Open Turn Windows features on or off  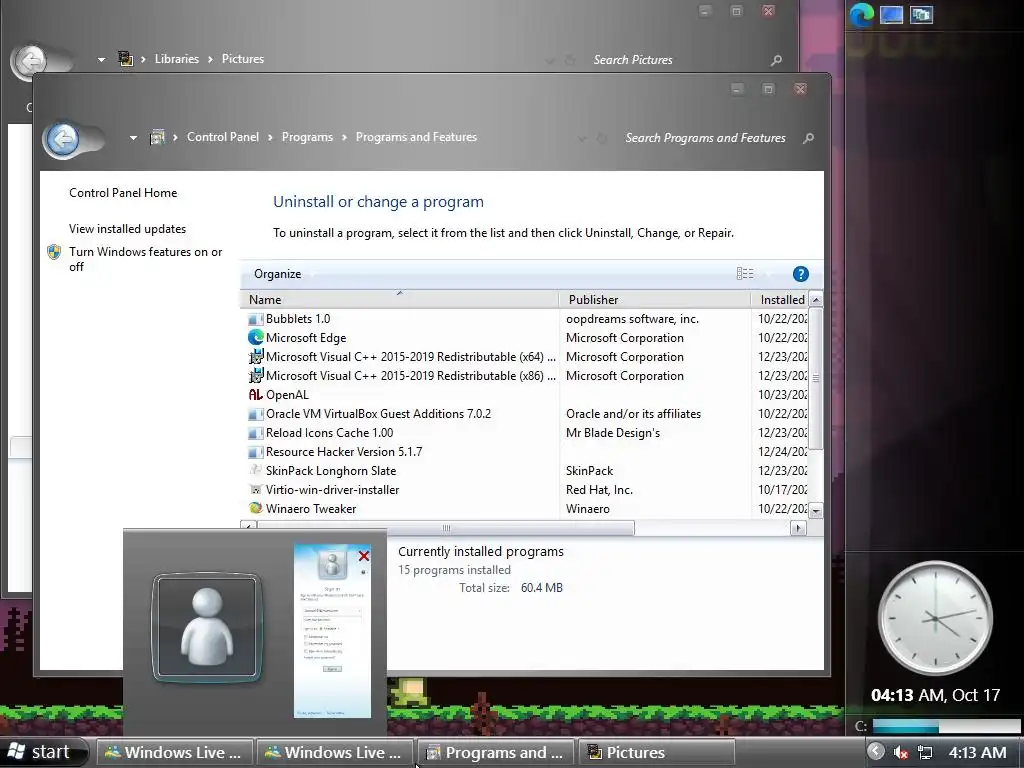146,259
